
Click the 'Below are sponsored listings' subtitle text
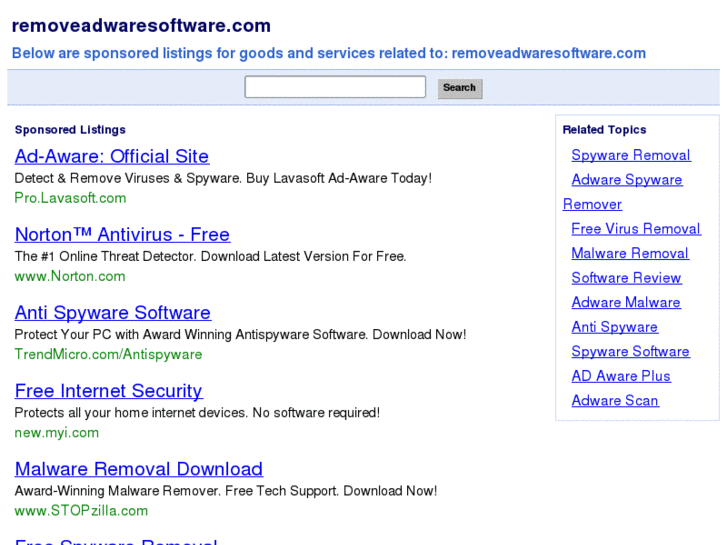tap(329, 53)
